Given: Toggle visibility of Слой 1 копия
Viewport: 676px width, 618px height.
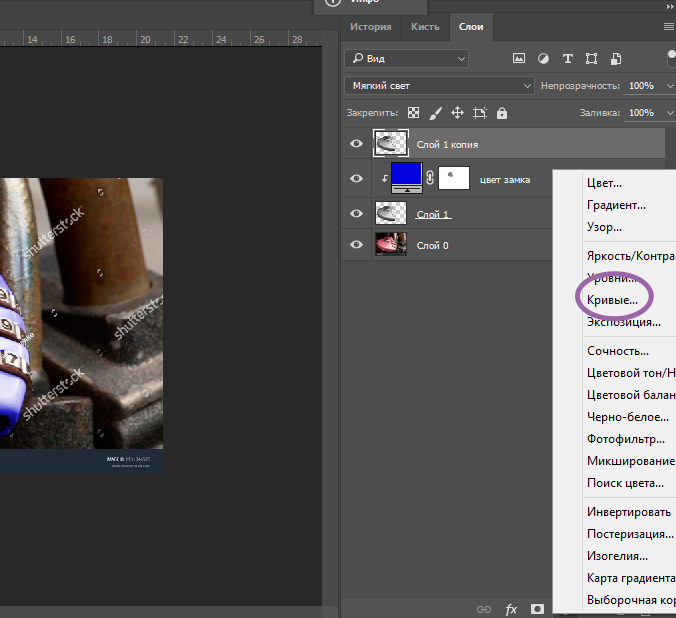Looking at the screenshot, I should [x=356, y=144].
